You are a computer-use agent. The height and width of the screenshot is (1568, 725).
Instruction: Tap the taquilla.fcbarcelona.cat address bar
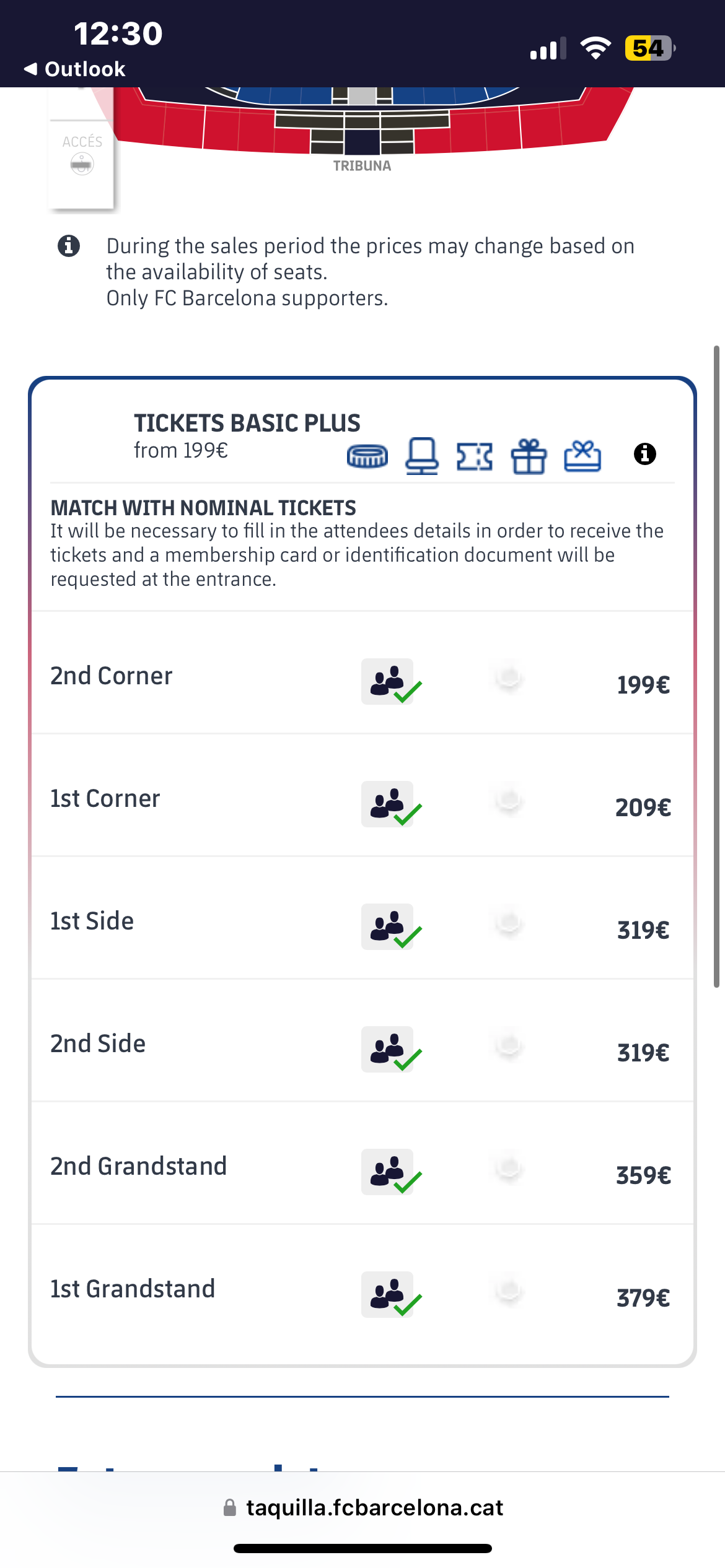[374, 1507]
